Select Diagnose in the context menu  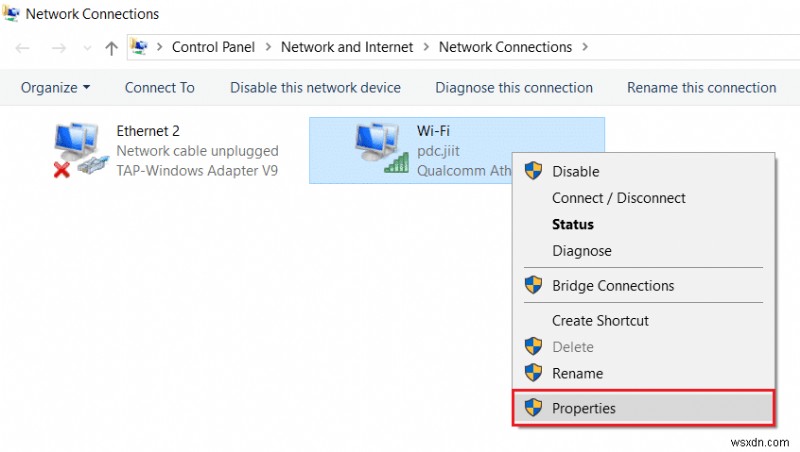coord(581,251)
